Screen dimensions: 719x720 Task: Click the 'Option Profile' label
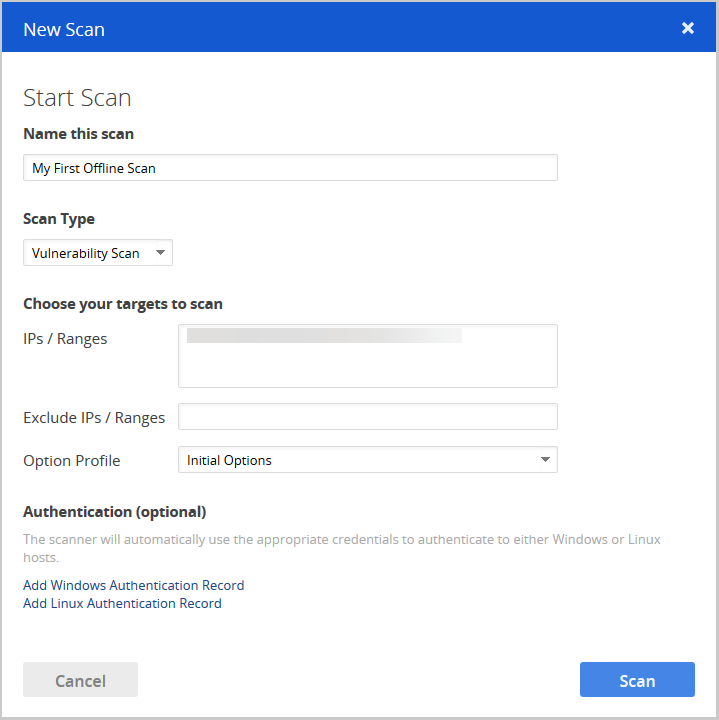[71, 461]
